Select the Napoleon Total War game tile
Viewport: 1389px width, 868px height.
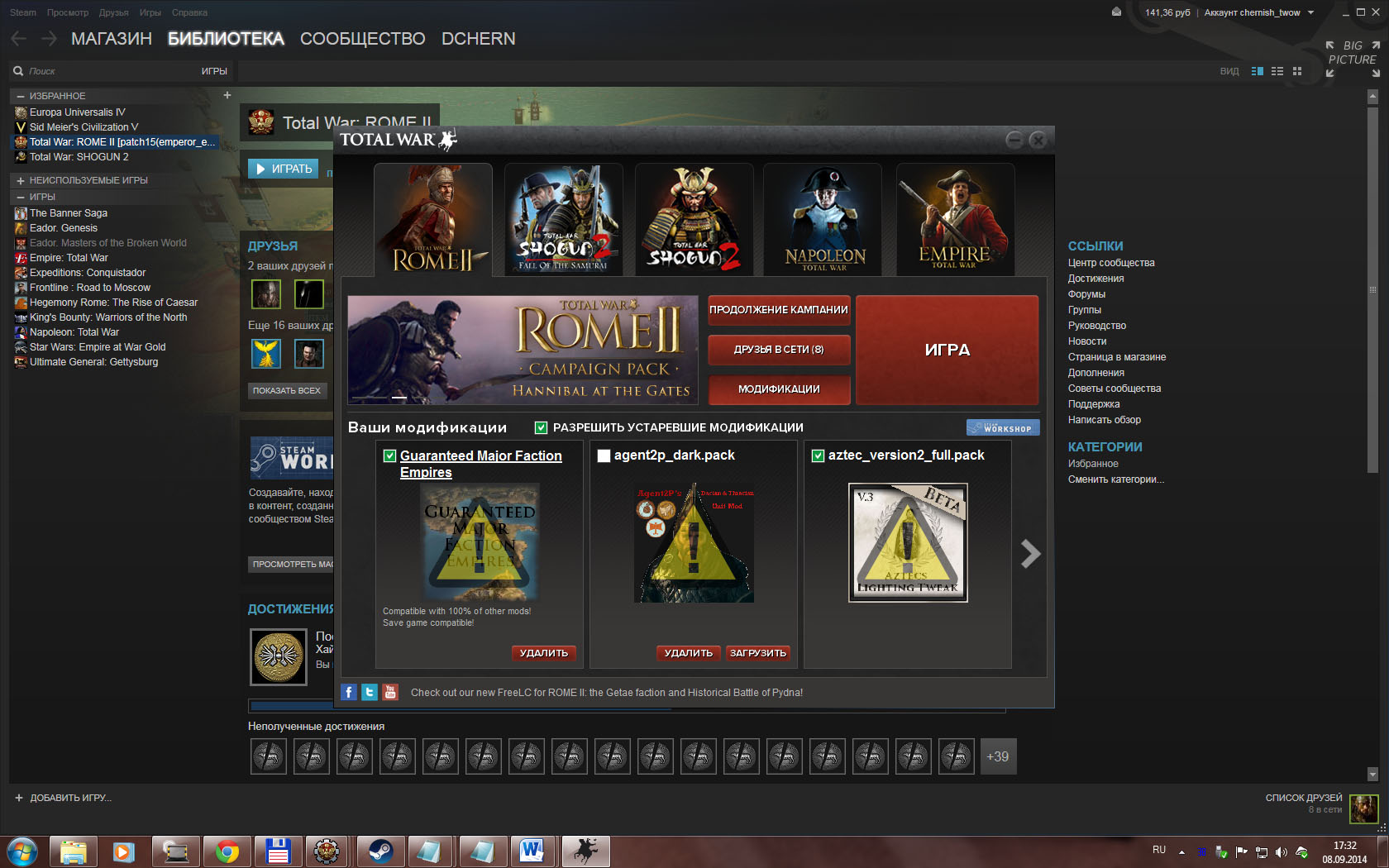(x=824, y=219)
